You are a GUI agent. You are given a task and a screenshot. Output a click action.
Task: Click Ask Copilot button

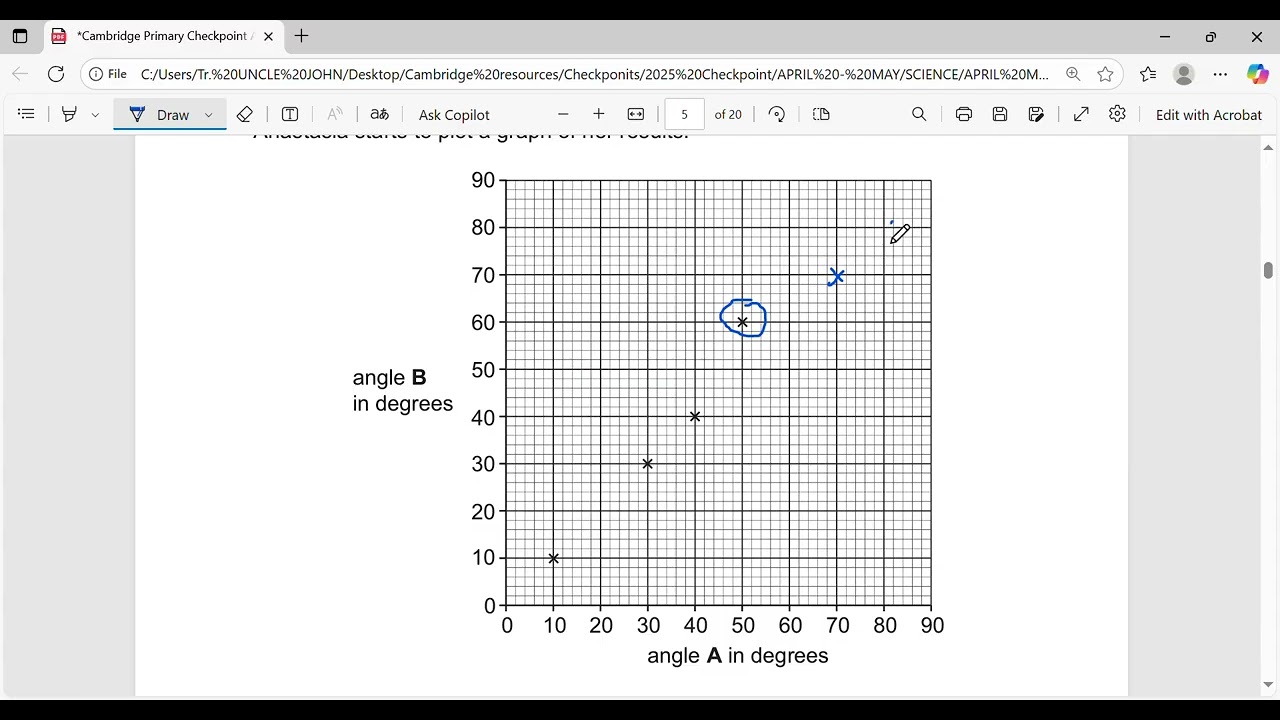(x=454, y=115)
